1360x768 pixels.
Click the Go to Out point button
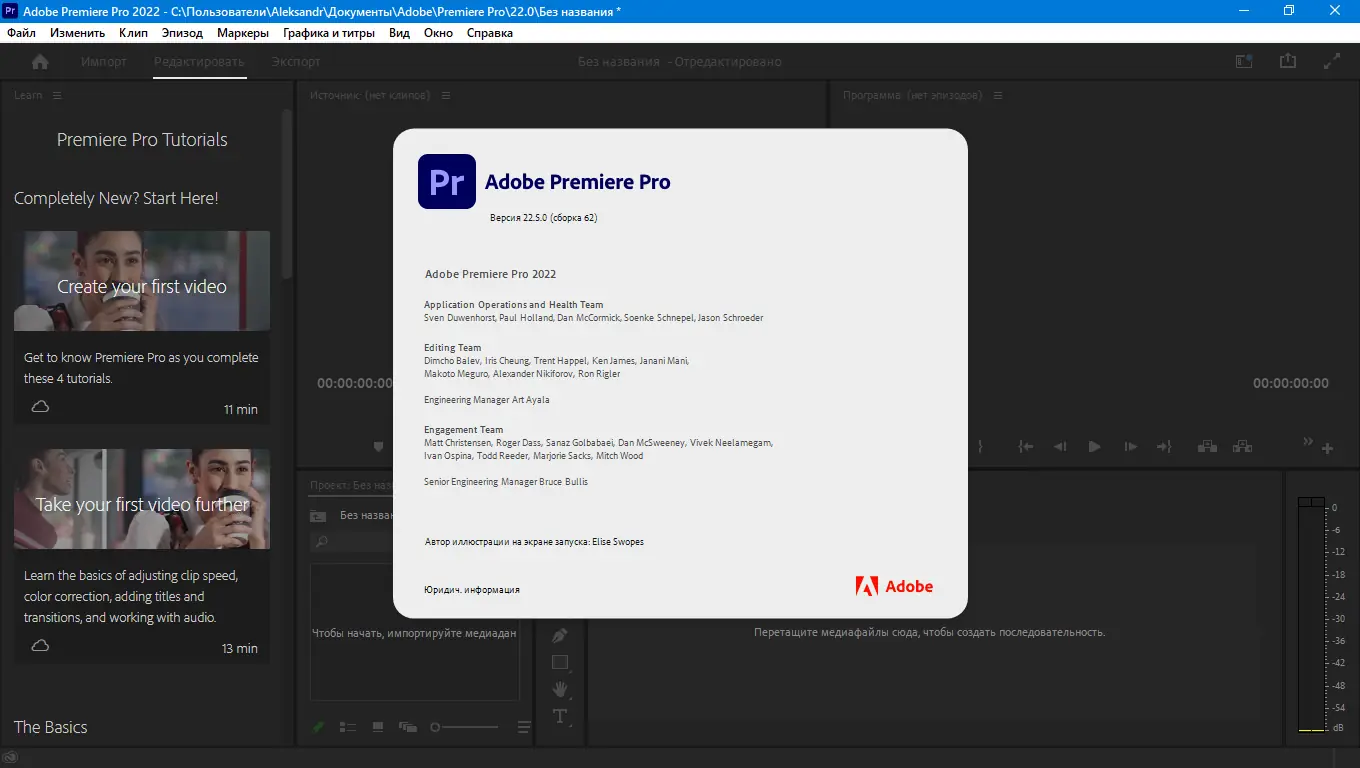pos(1164,447)
